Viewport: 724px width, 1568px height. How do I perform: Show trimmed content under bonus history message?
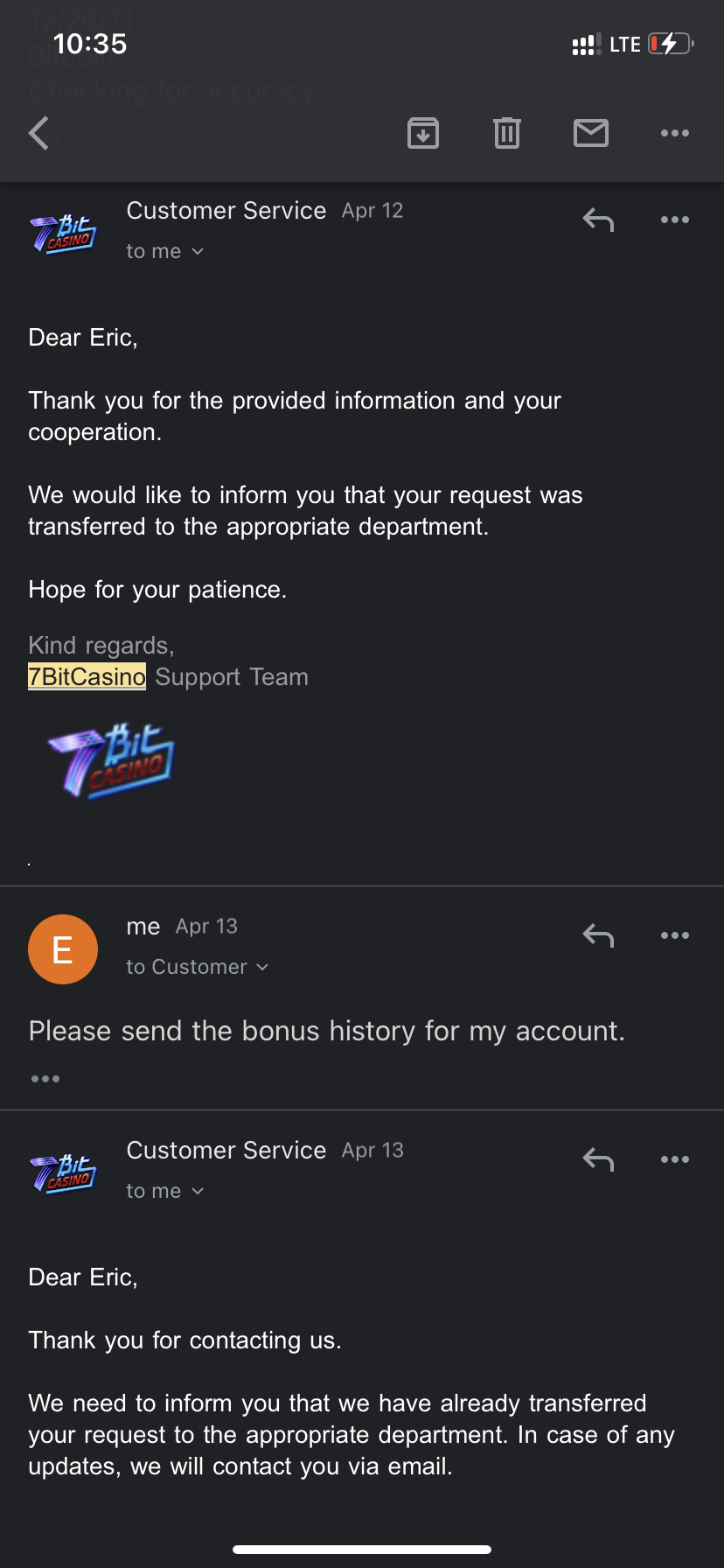click(45, 1079)
